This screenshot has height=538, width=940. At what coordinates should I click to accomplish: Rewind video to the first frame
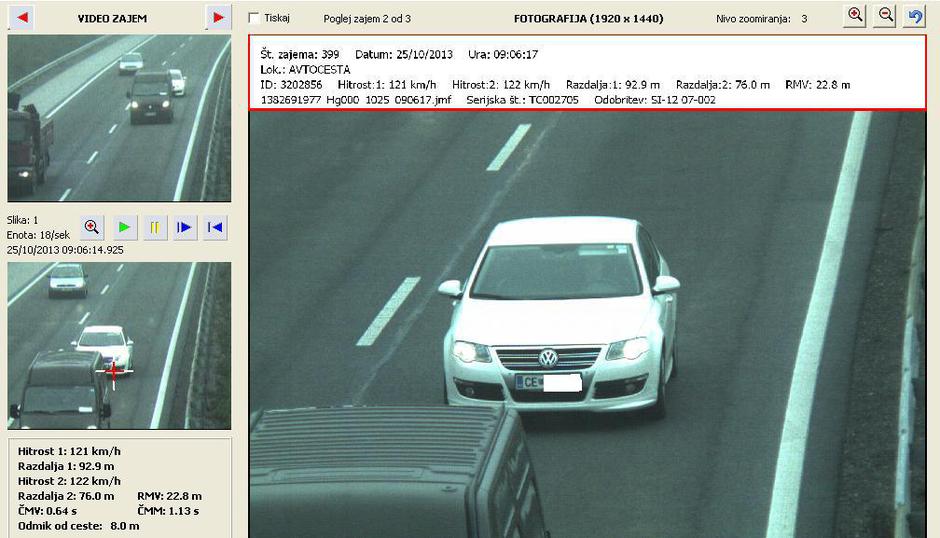[214, 228]
